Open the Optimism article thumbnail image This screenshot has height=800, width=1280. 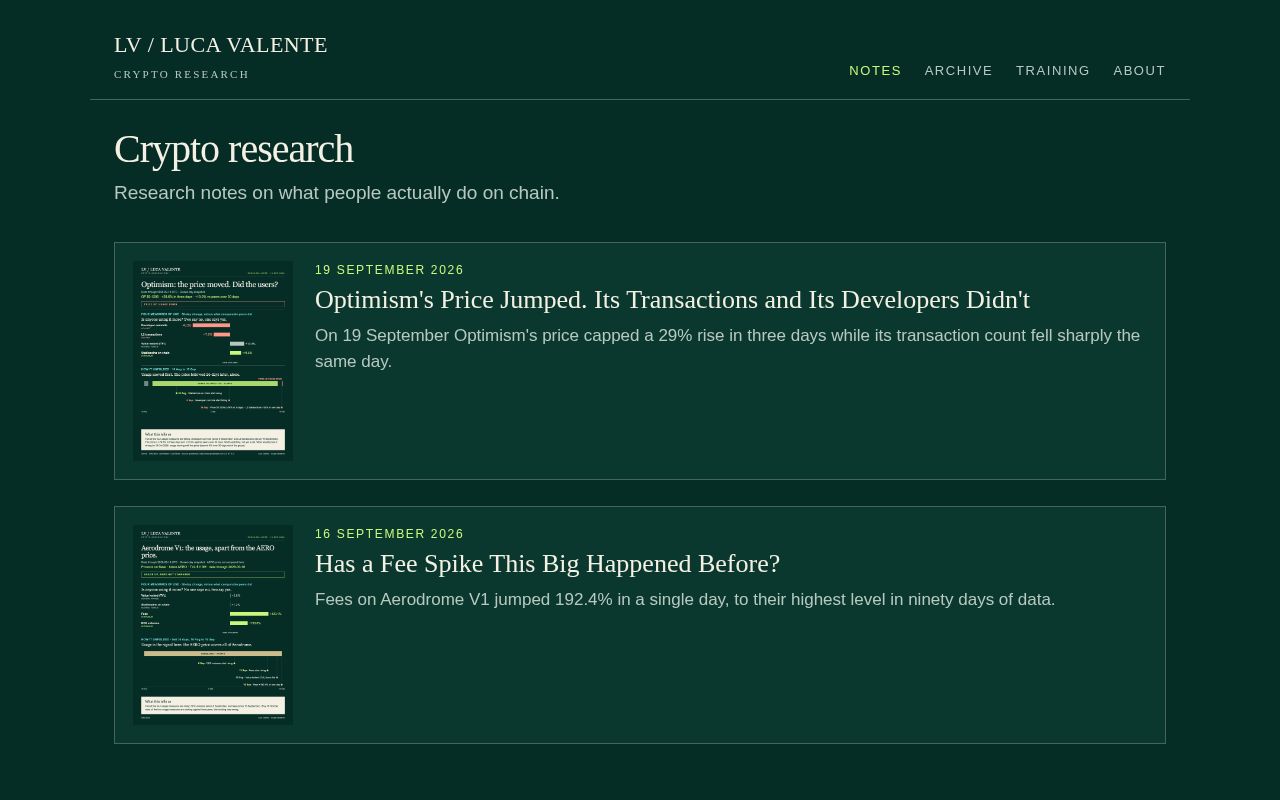point(213,361)
